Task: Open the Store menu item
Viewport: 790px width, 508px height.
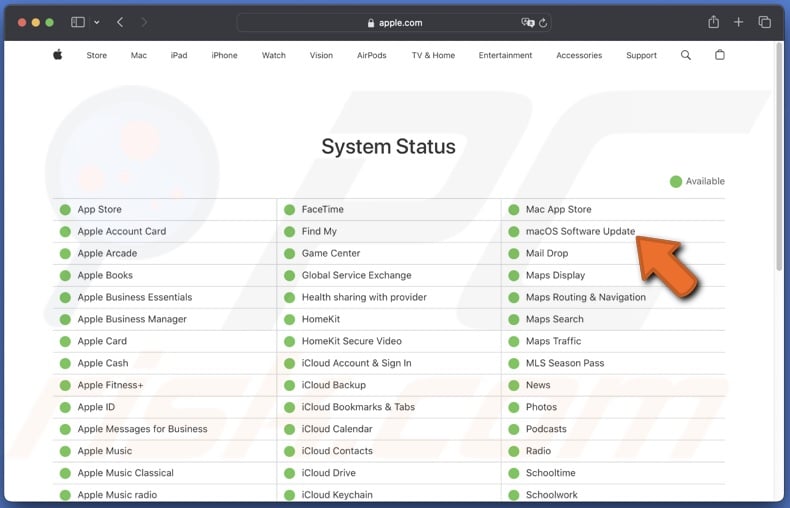Action: click(x=97, y=55)
